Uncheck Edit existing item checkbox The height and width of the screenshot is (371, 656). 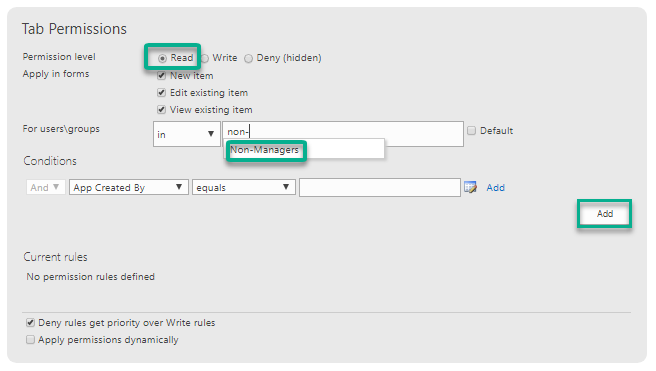pyautogui.click(x=161, y=92)
